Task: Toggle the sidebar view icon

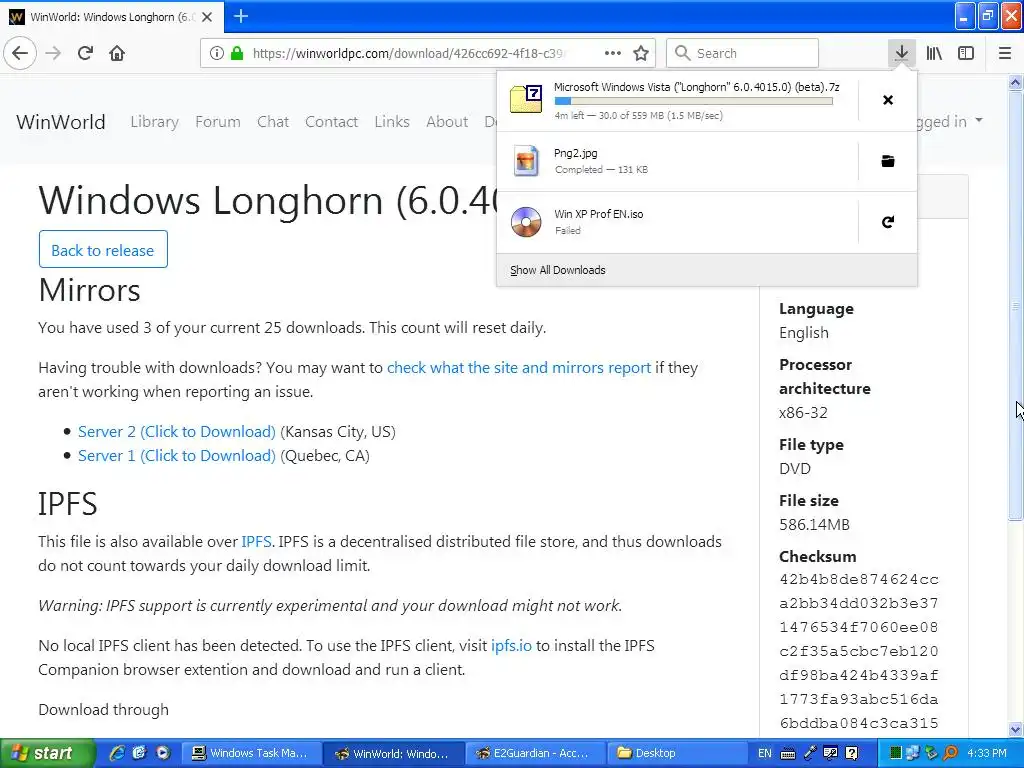Action: tap(966, 53)
